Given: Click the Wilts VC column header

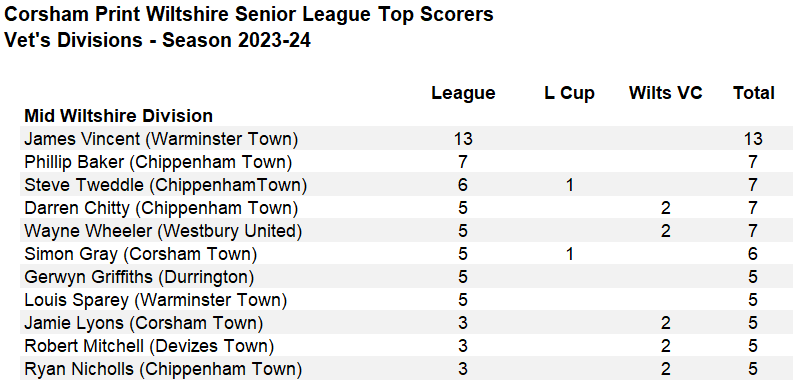Looking at the screenshot, I should coord(666,93).
